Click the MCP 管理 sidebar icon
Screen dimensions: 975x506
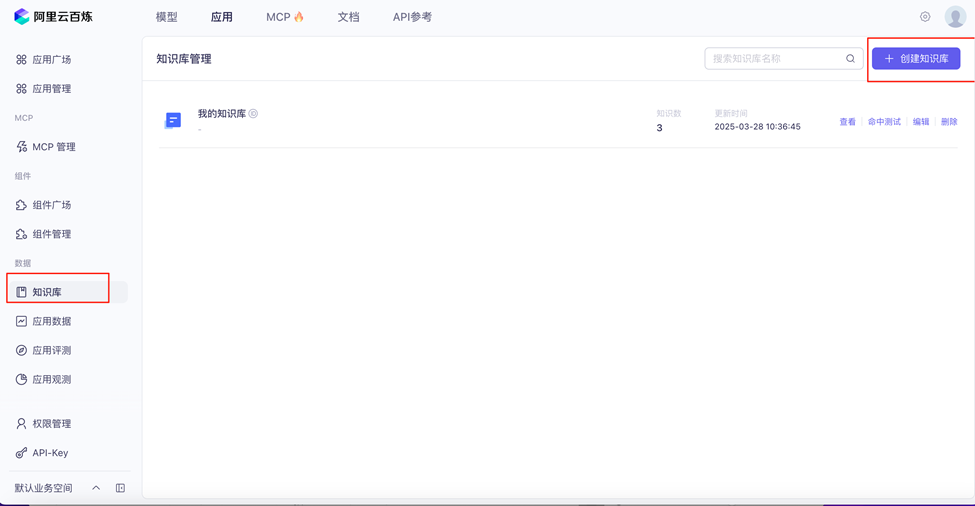click(21, 147)
